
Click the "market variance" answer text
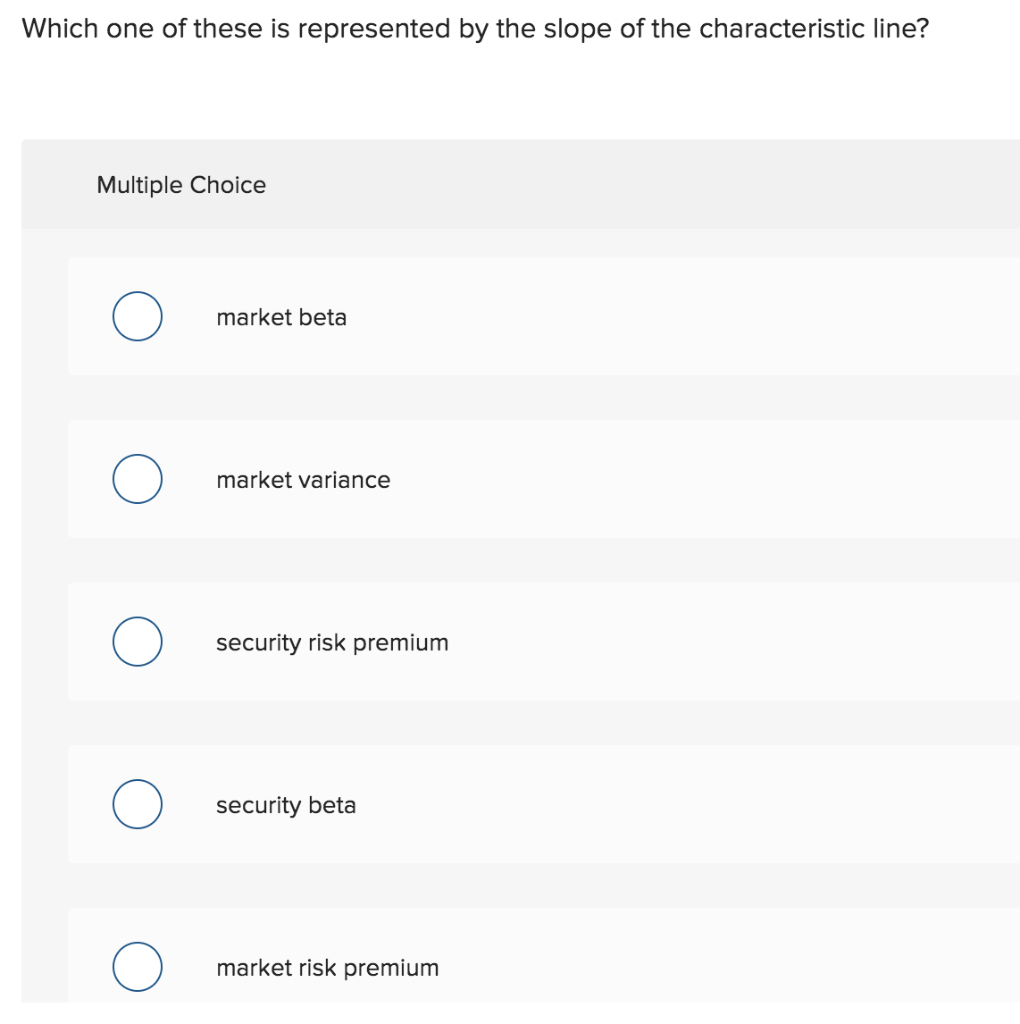(x=303, y=480)
